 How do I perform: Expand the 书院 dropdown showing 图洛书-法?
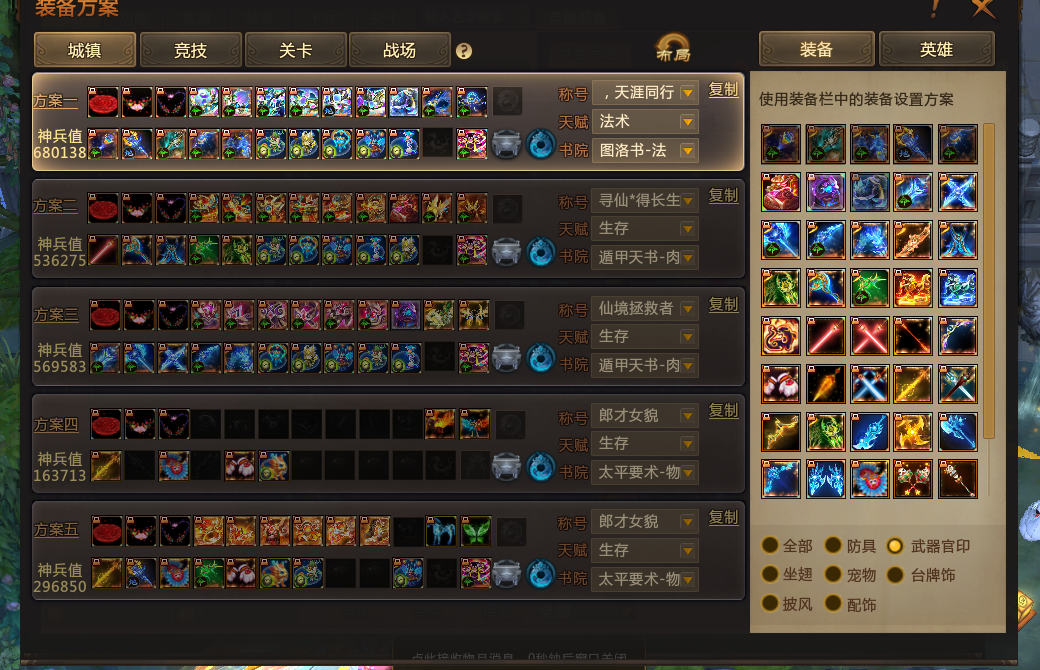point(645,151)
